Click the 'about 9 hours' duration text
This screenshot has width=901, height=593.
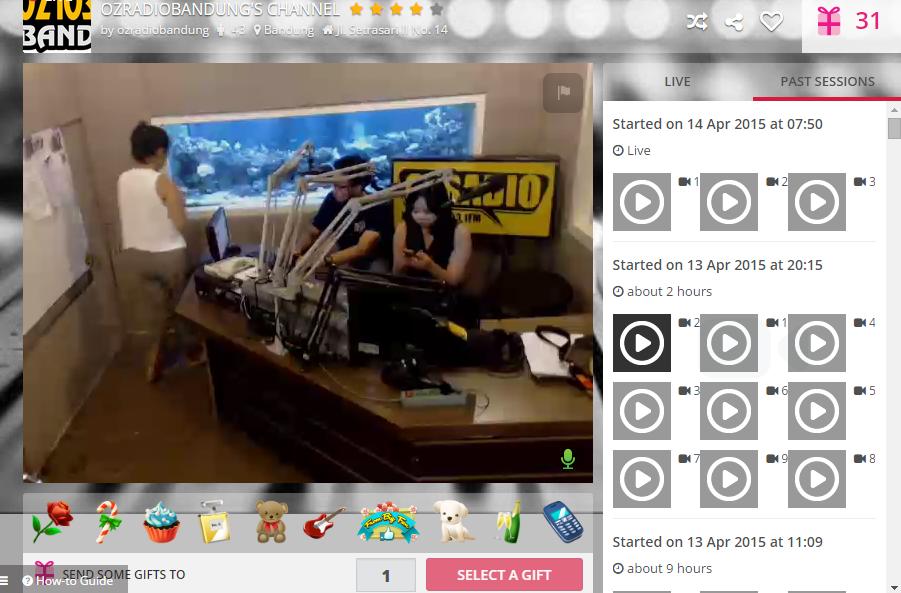pos(669,569)
